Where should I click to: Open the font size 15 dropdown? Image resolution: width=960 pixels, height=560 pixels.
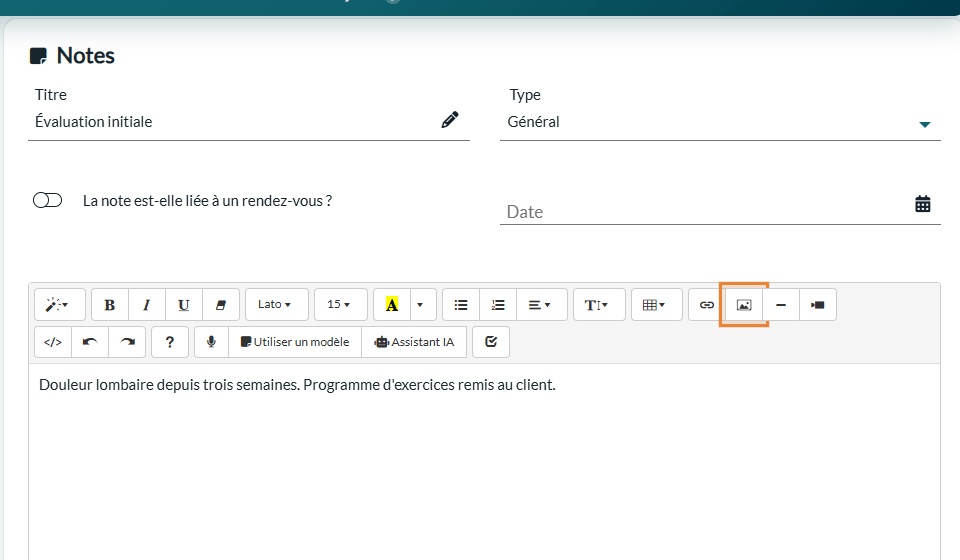[x=340, y=305]
